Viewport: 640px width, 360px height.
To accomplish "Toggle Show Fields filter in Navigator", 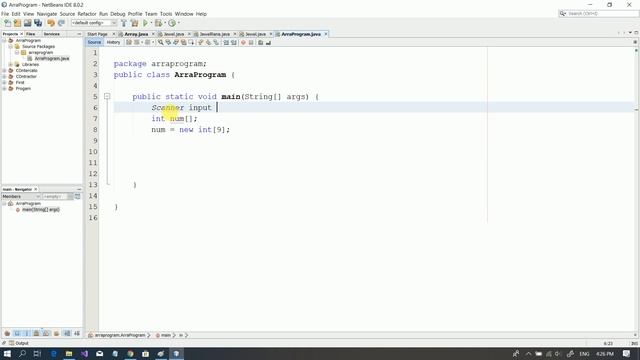I will coord(17,333).
